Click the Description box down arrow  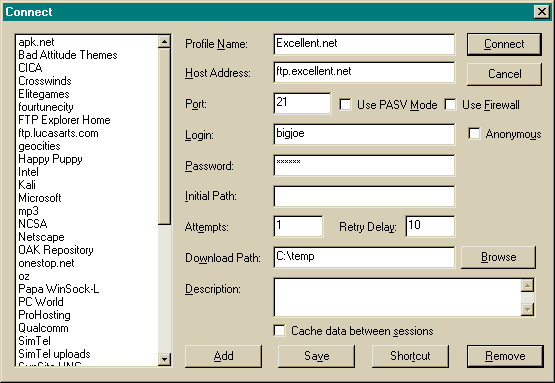(527, 309)
